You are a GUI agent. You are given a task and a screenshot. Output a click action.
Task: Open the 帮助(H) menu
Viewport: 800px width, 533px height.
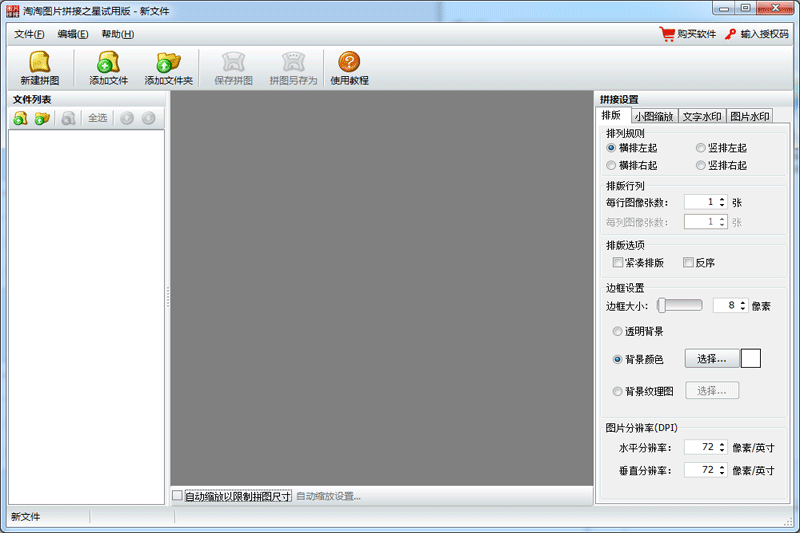pos(118,34)
